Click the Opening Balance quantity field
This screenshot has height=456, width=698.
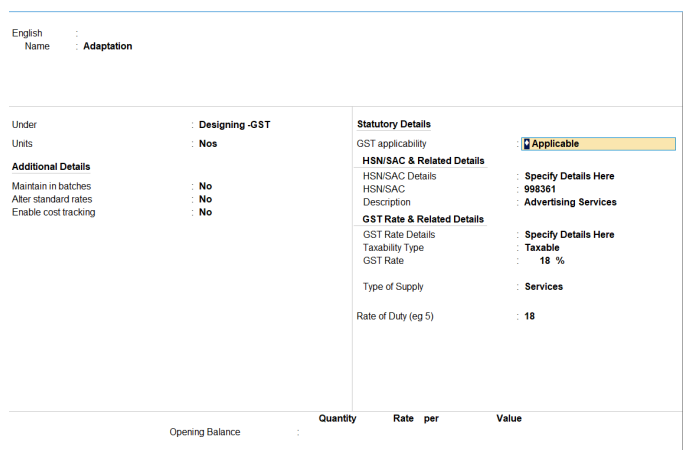335,433
